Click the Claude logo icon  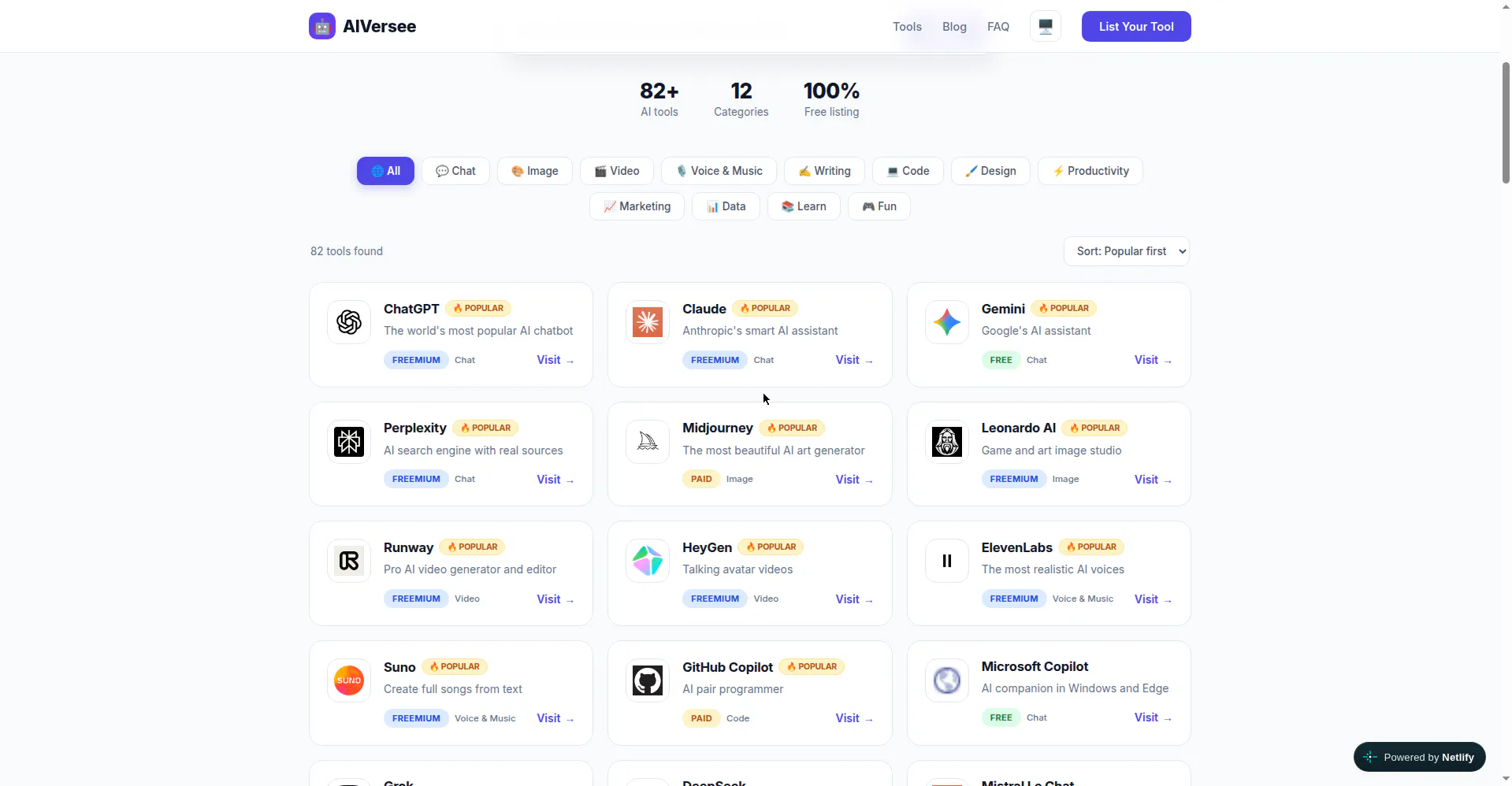pyautogui.click(x=648, y=322)
